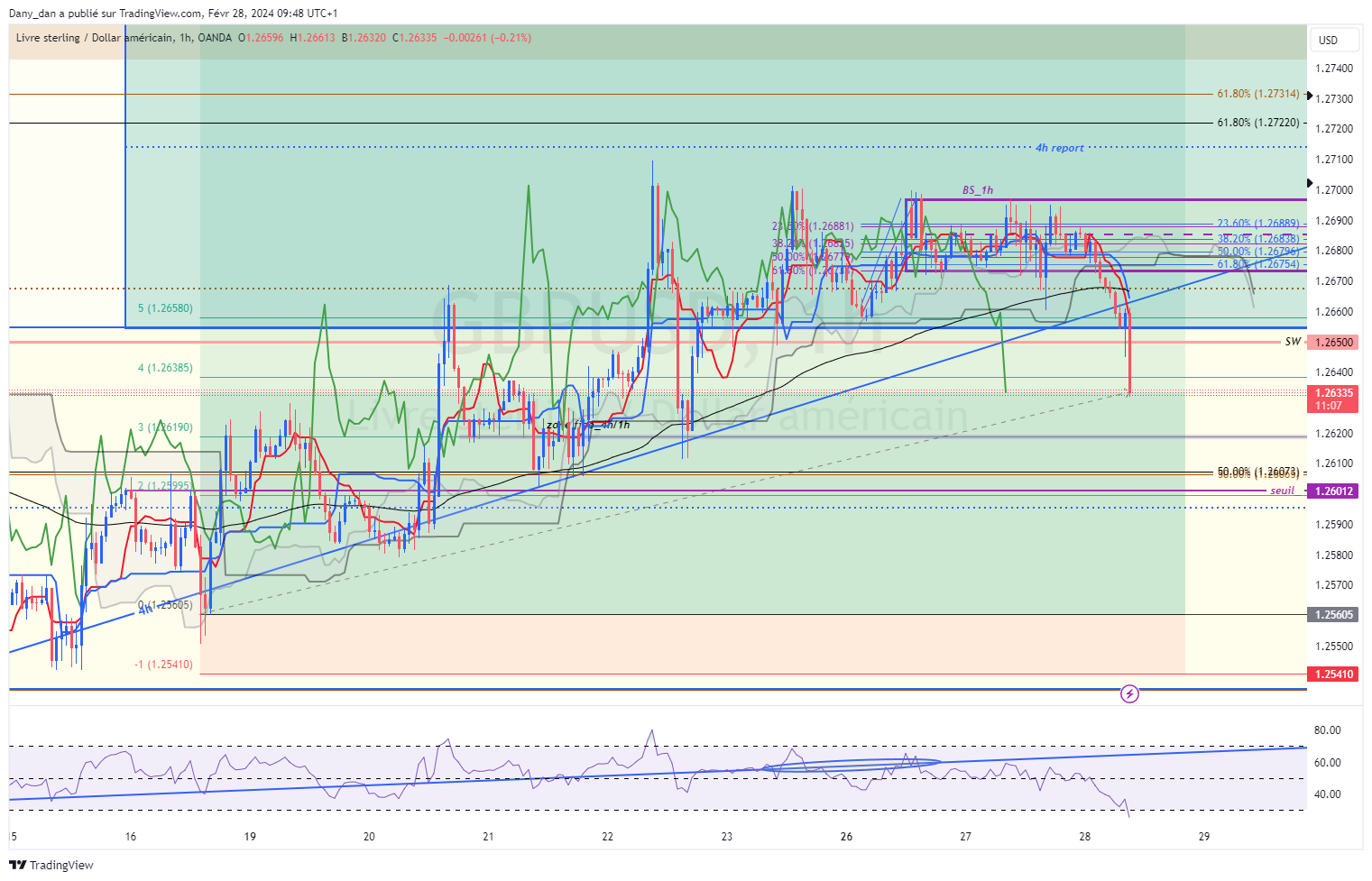Click the chart title 'Livre sterling / Dollar américain'
The height and width of the screenshot is (881, 1372).
pyautogui.click(x=94, y=38)
